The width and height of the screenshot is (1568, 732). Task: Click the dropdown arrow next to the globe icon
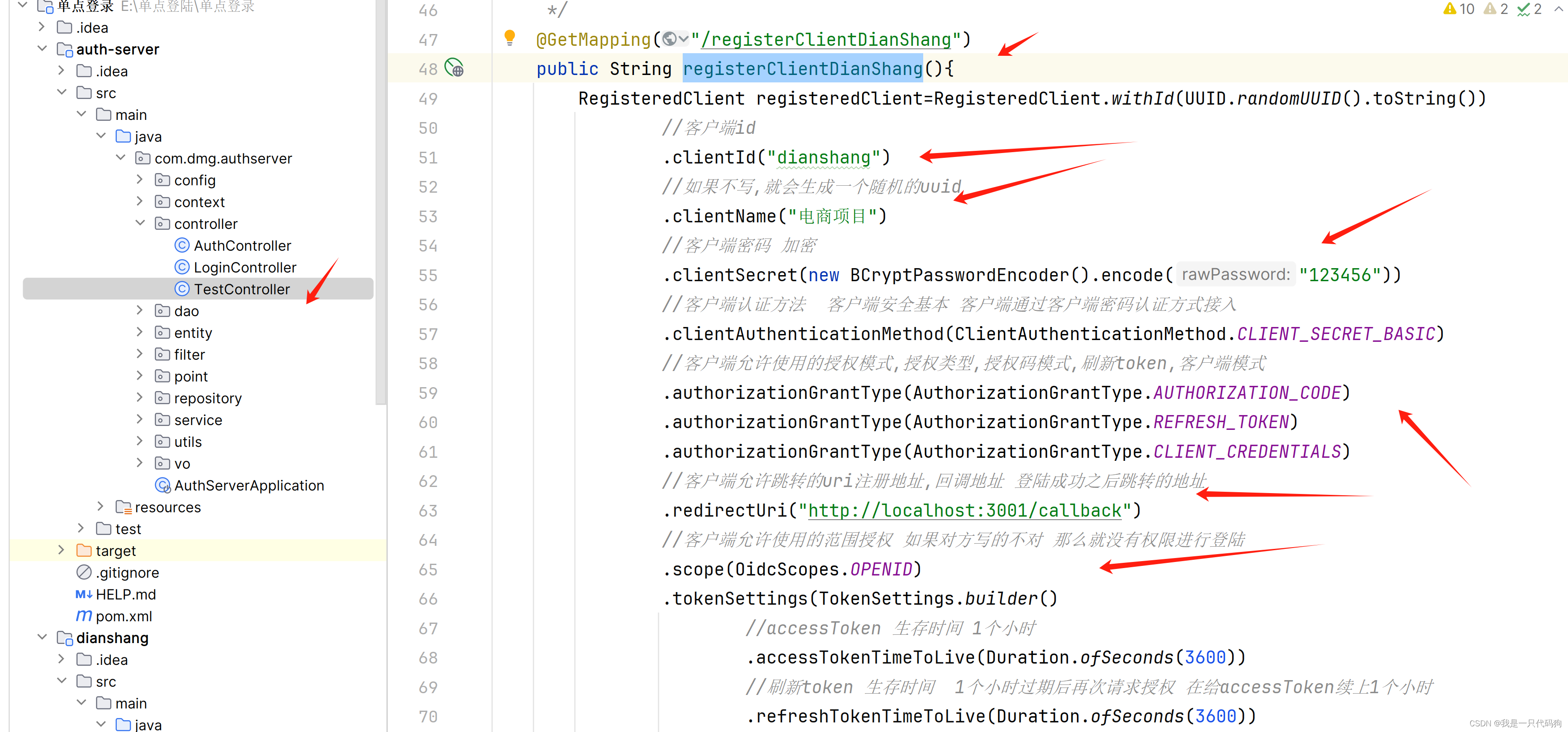tap(684, 40)
